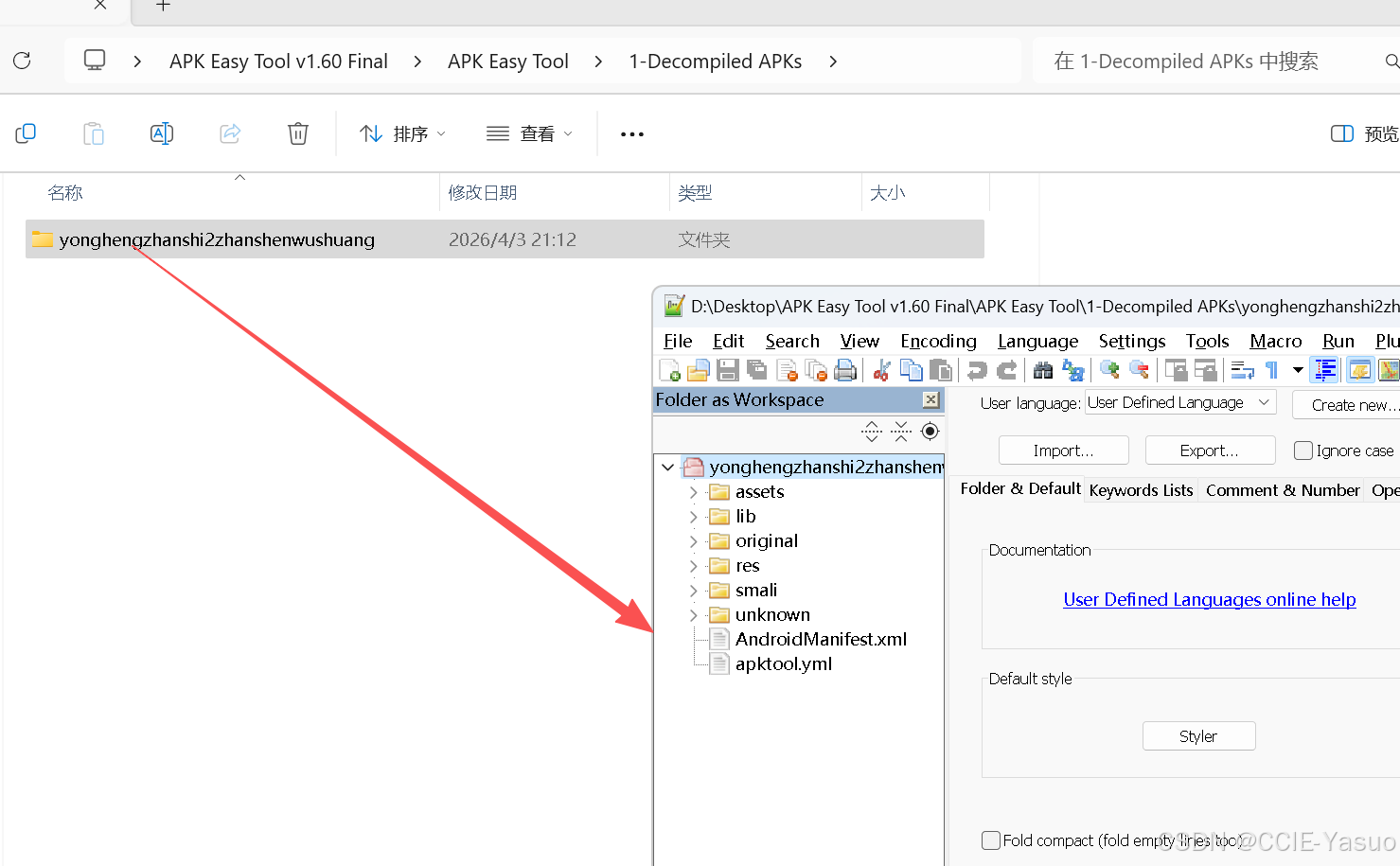Open the Encoding menu
The height and width of the screenshot is (866, 1400).
point(938,342)
